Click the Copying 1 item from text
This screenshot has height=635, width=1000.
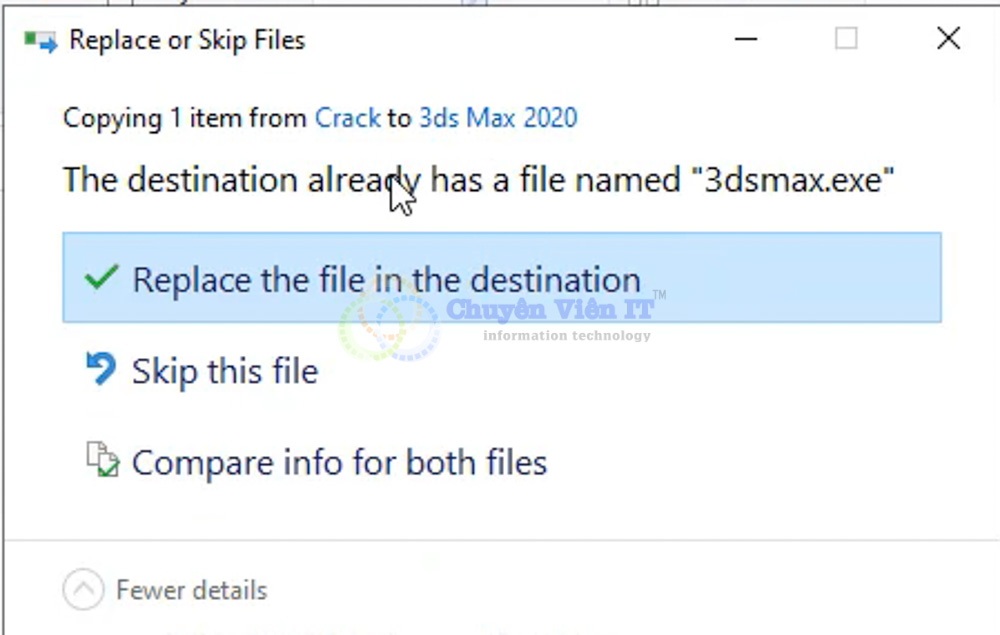pyautogui.click(x=185, y=117)
